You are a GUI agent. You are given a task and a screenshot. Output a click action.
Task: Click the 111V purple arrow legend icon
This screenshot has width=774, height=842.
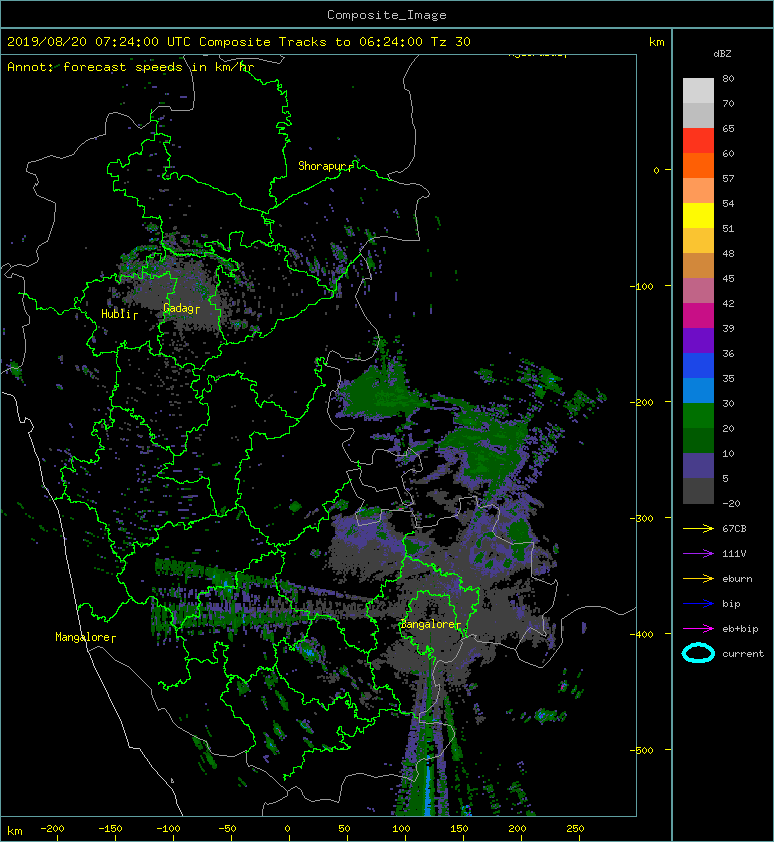tap(698, 554)
